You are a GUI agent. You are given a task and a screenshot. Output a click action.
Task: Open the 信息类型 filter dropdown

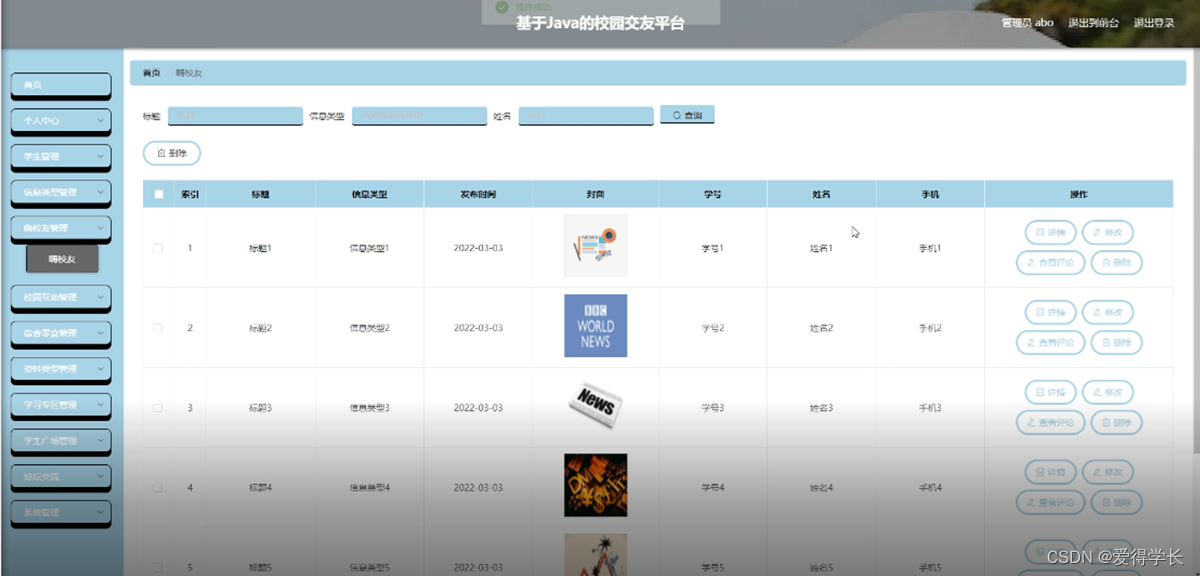pos(418,116)
